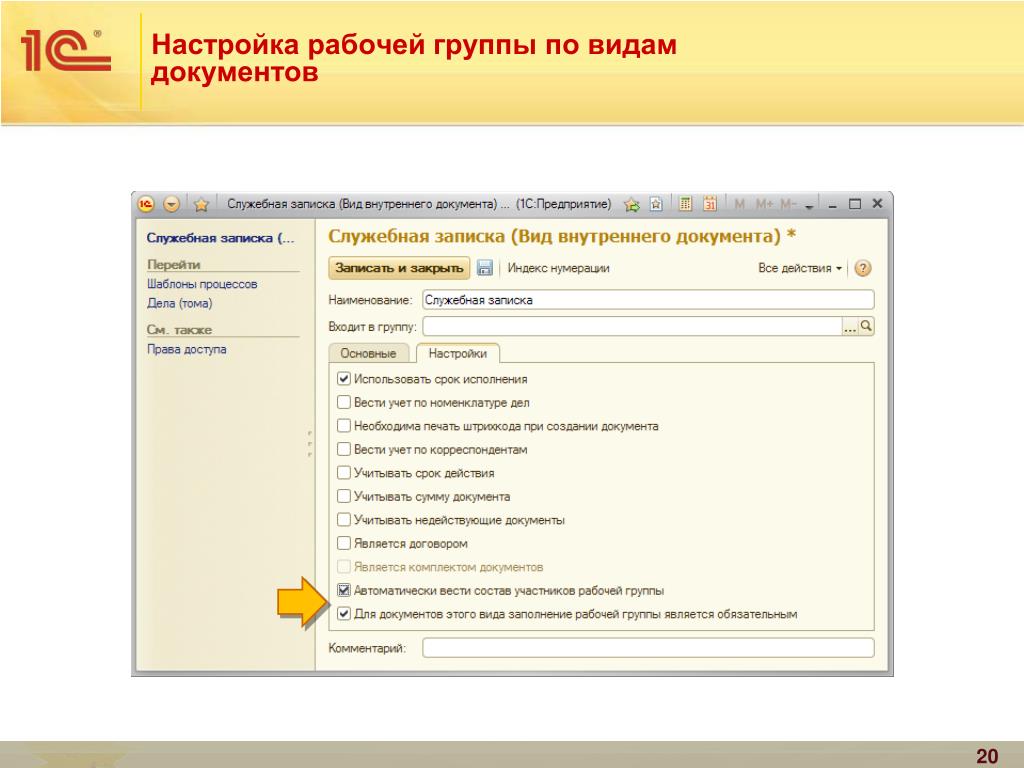Open the main menu round arrow button
The height and width of the screenshot is (768, 1024).
pos(171,204)
